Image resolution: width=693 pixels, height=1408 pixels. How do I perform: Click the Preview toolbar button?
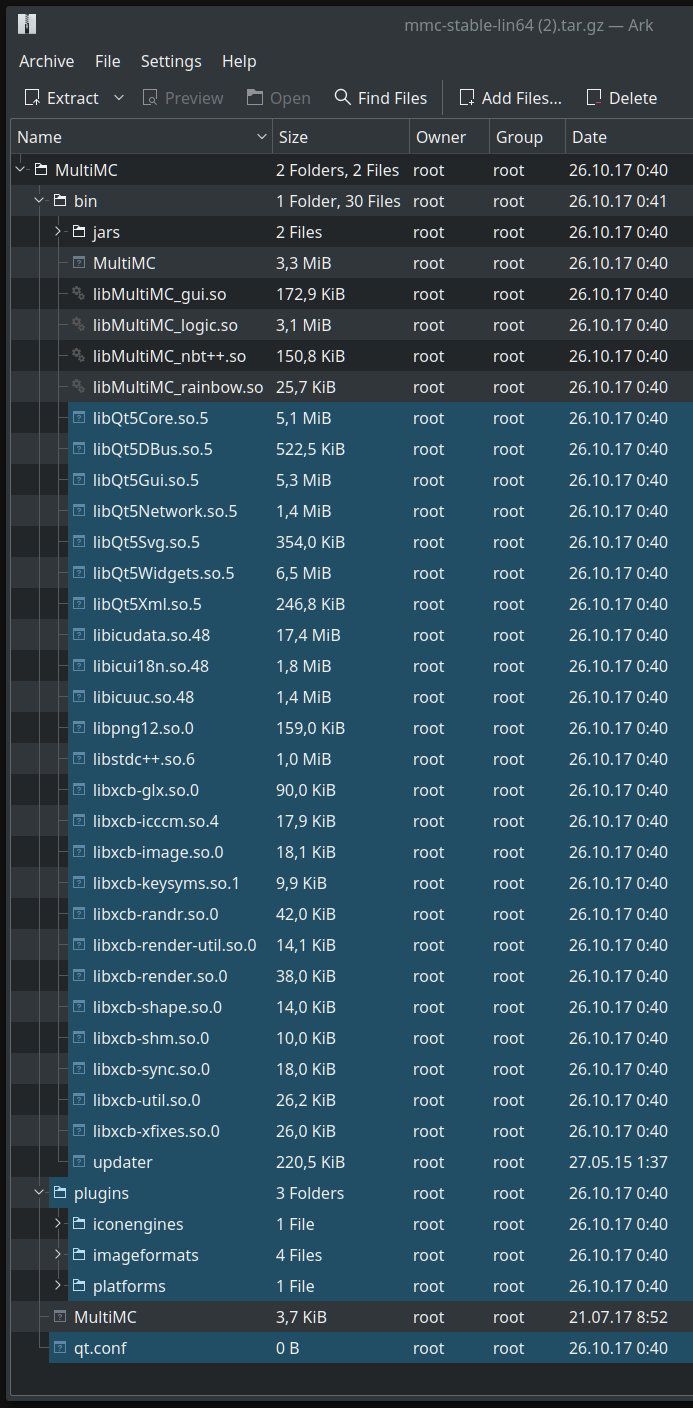click(183, 98)
